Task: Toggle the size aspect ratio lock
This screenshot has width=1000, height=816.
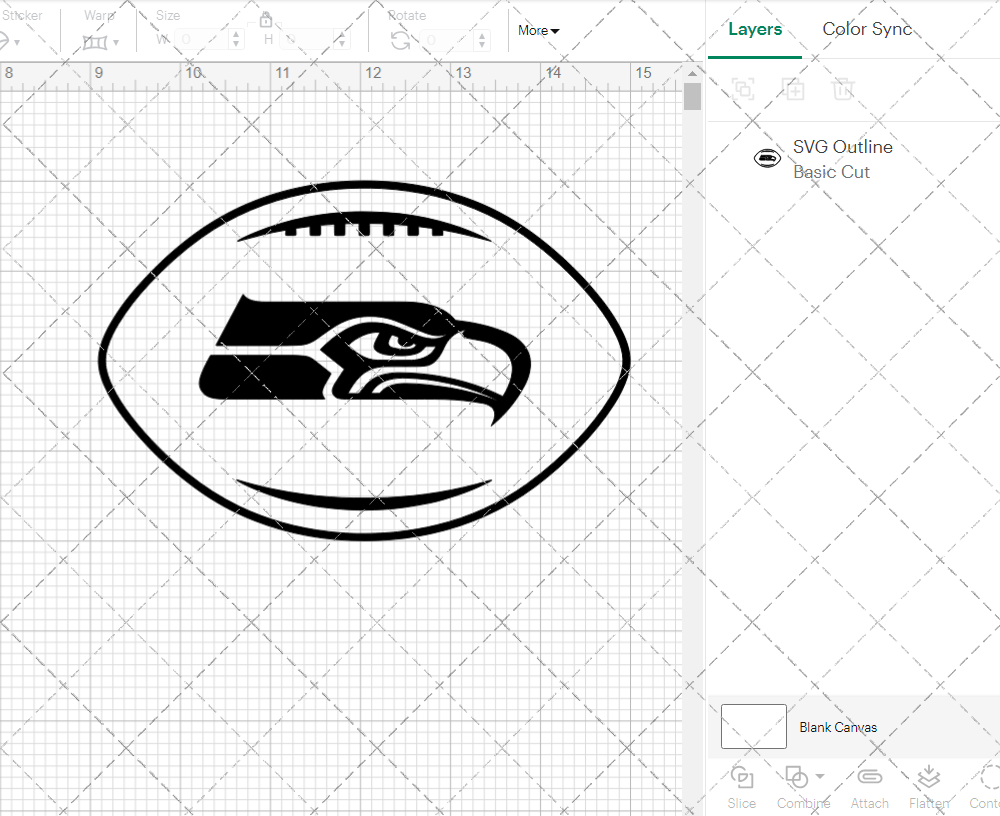Action: click(266, 20)
